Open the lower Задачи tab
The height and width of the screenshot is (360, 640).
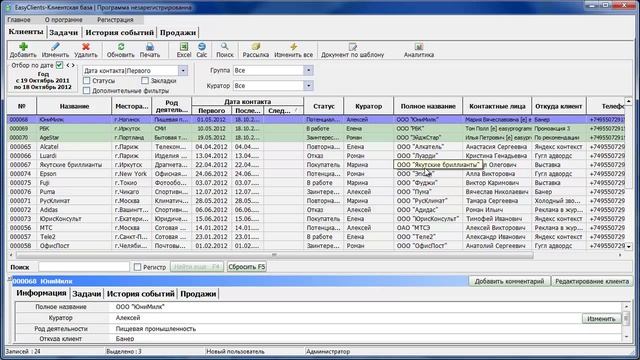[x=87, y=294]
